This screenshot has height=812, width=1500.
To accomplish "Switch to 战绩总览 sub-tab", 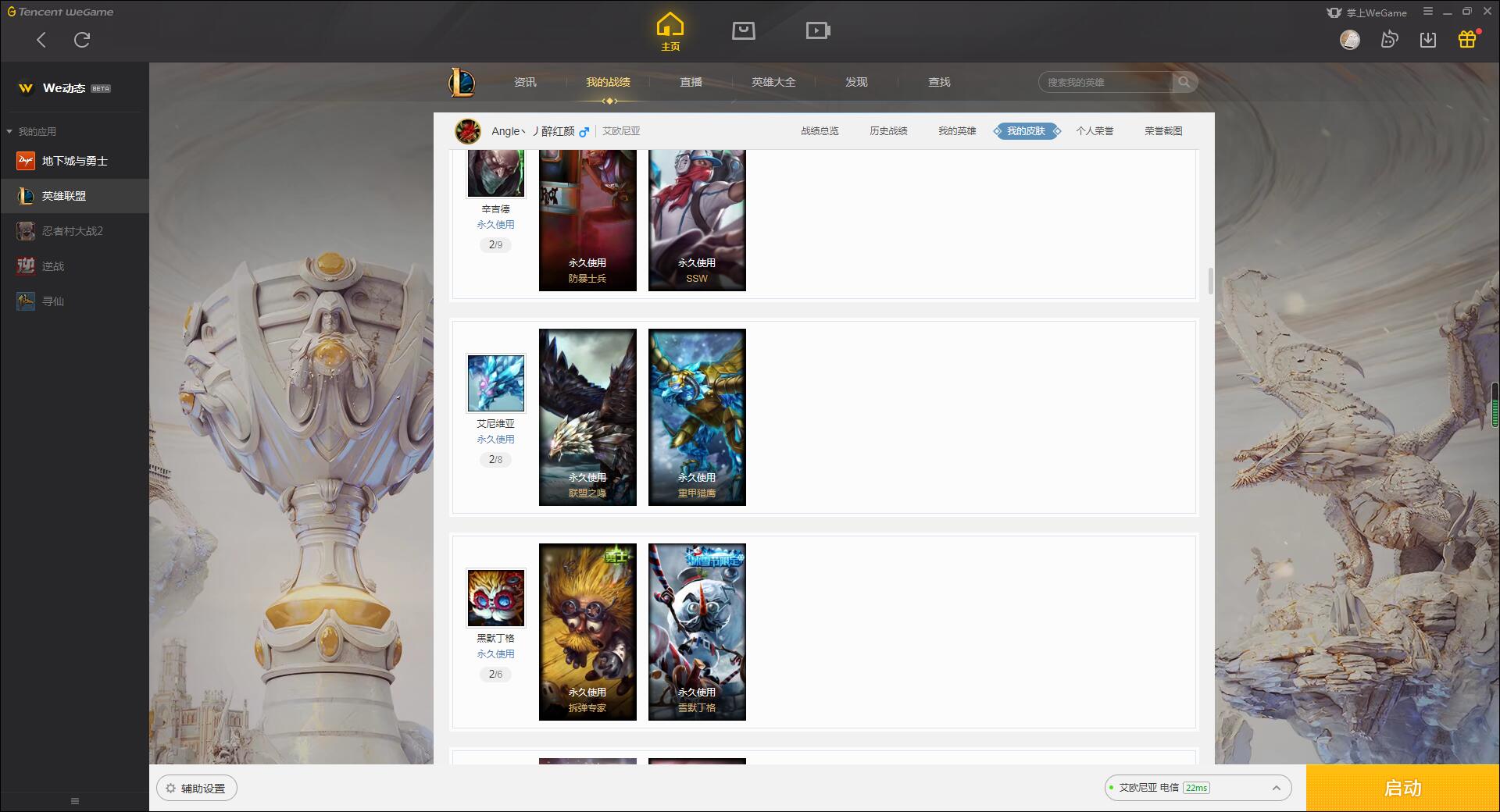I will [820, 131].
